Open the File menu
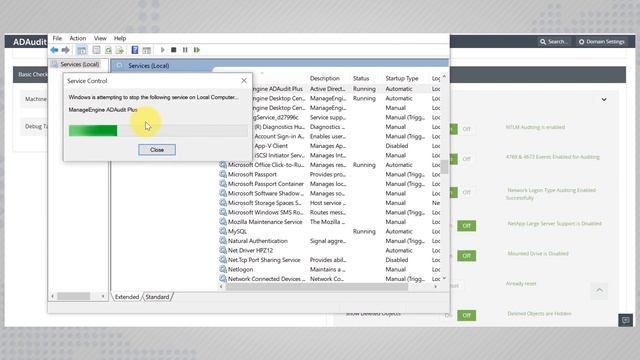The width and height of the screenshot is (640, 360). pyautogui.click(x=57, y=38)
